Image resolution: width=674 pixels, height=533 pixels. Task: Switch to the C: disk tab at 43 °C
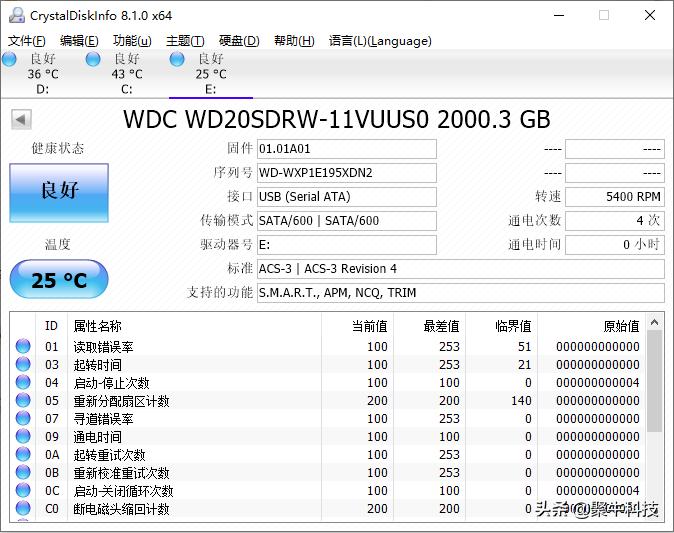(x=127, y=74)
